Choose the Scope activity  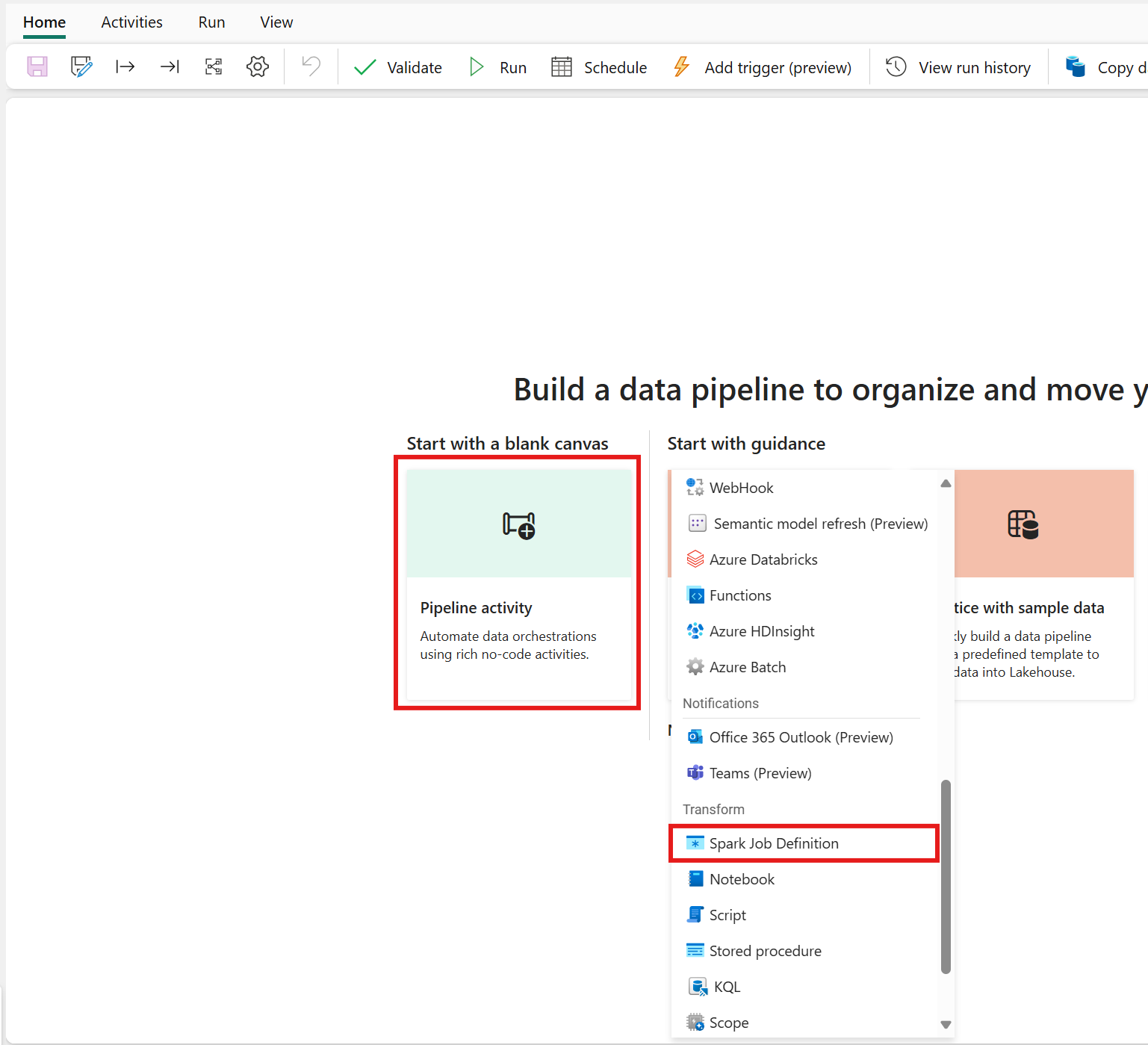[x=804, y=1023]
